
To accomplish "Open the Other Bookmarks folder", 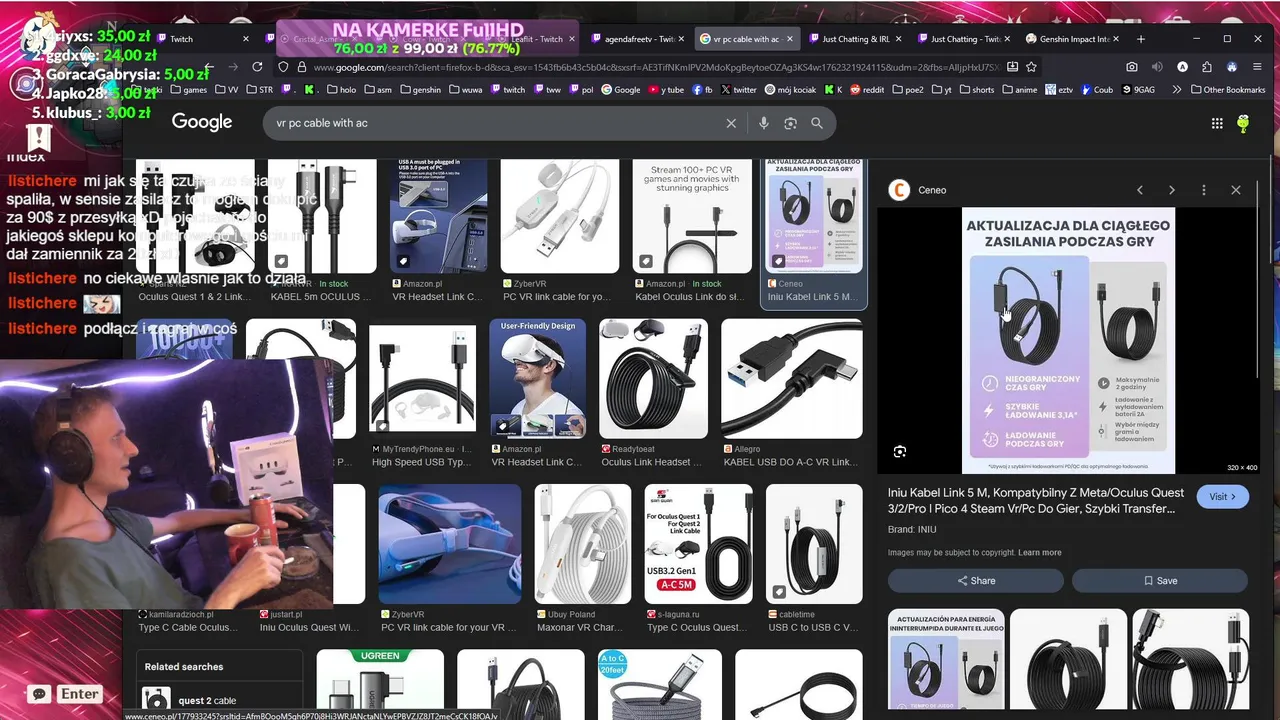I will tap(1226, 89).
